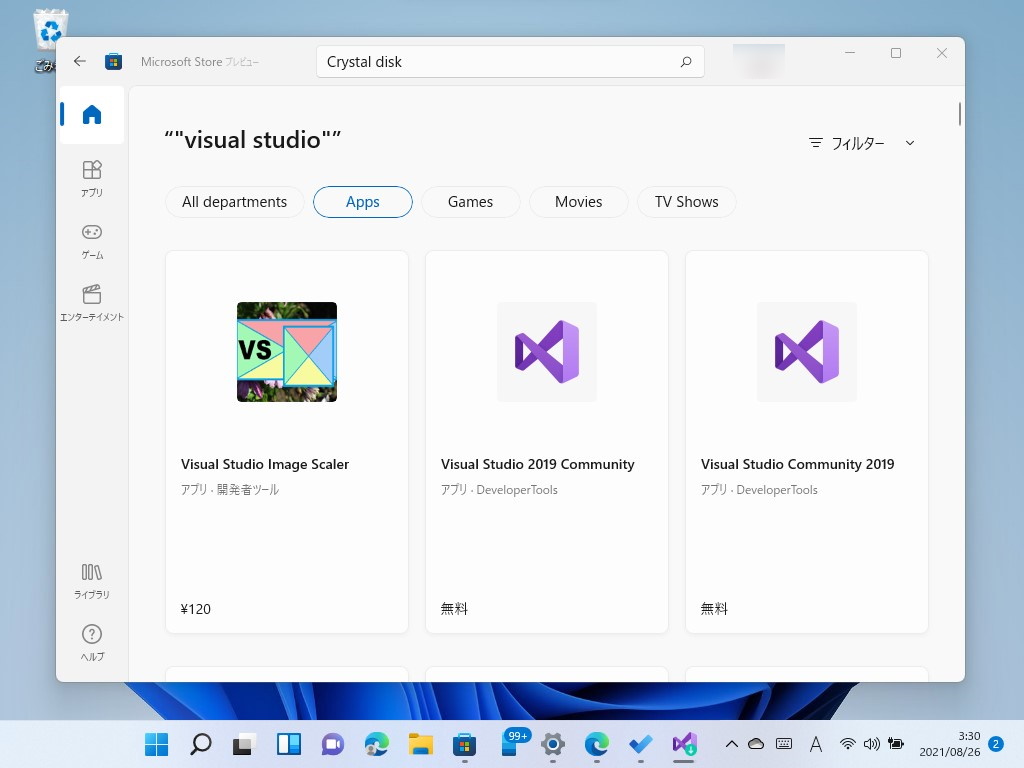Click the search box containing Crystal disk
The image size is (1024, 768).
510,61
